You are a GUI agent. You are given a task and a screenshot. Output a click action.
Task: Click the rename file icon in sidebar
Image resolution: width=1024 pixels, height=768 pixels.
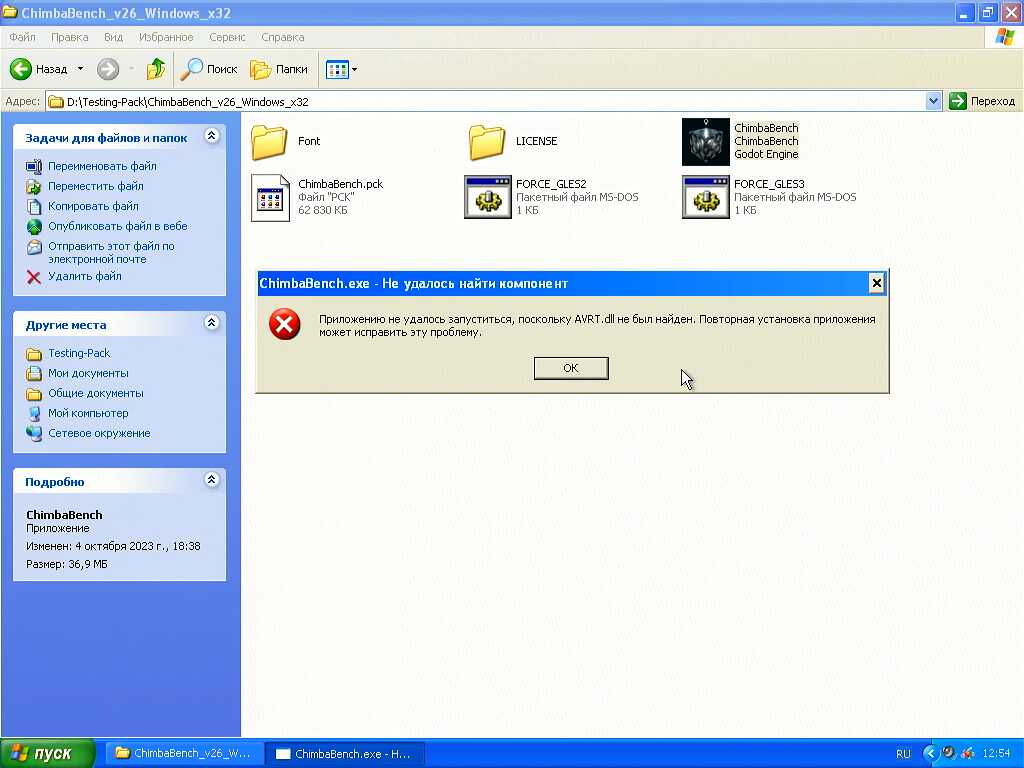click(34, 167)
